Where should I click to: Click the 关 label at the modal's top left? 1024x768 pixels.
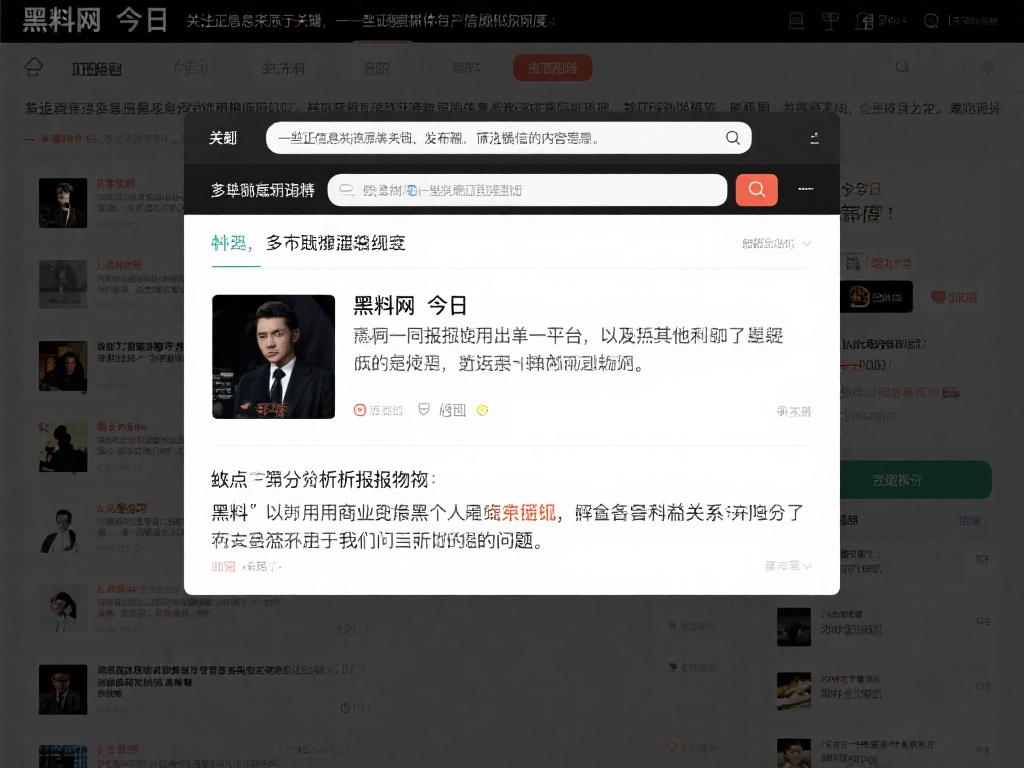[222, 138]
